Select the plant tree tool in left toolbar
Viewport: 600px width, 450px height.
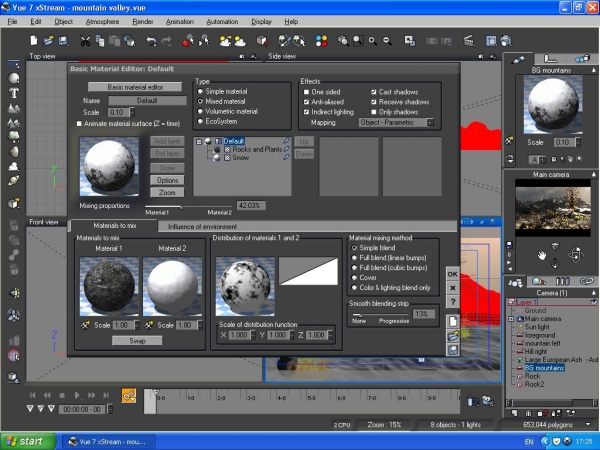click(14, 136)
